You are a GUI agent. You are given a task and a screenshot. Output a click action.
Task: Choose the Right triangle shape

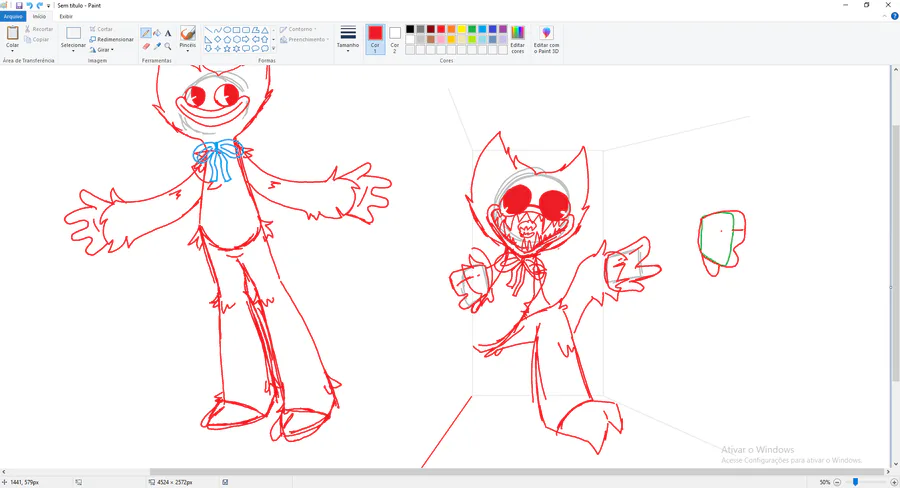(x=208, y=39)
